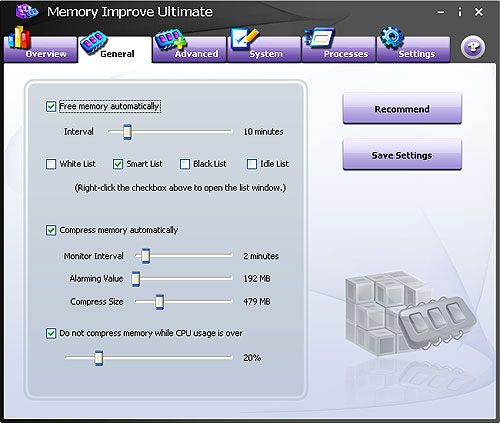Screen dimensions: 500x423
Task: Click the CPU usage percentage slider thumb
Action: [99, 358]
